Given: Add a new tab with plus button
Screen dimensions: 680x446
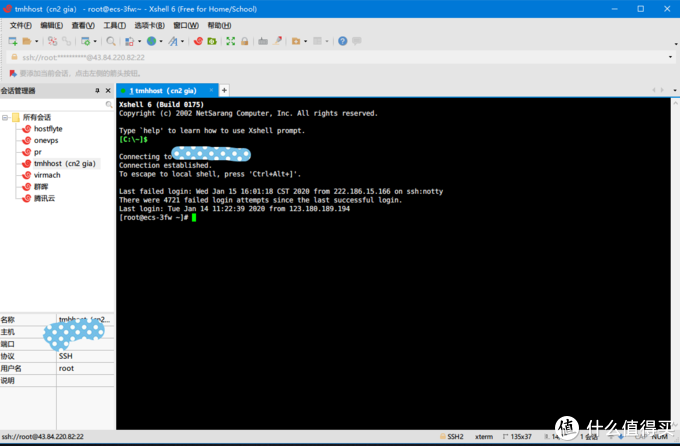Looking at the screenshot, I should click(225, 90).
